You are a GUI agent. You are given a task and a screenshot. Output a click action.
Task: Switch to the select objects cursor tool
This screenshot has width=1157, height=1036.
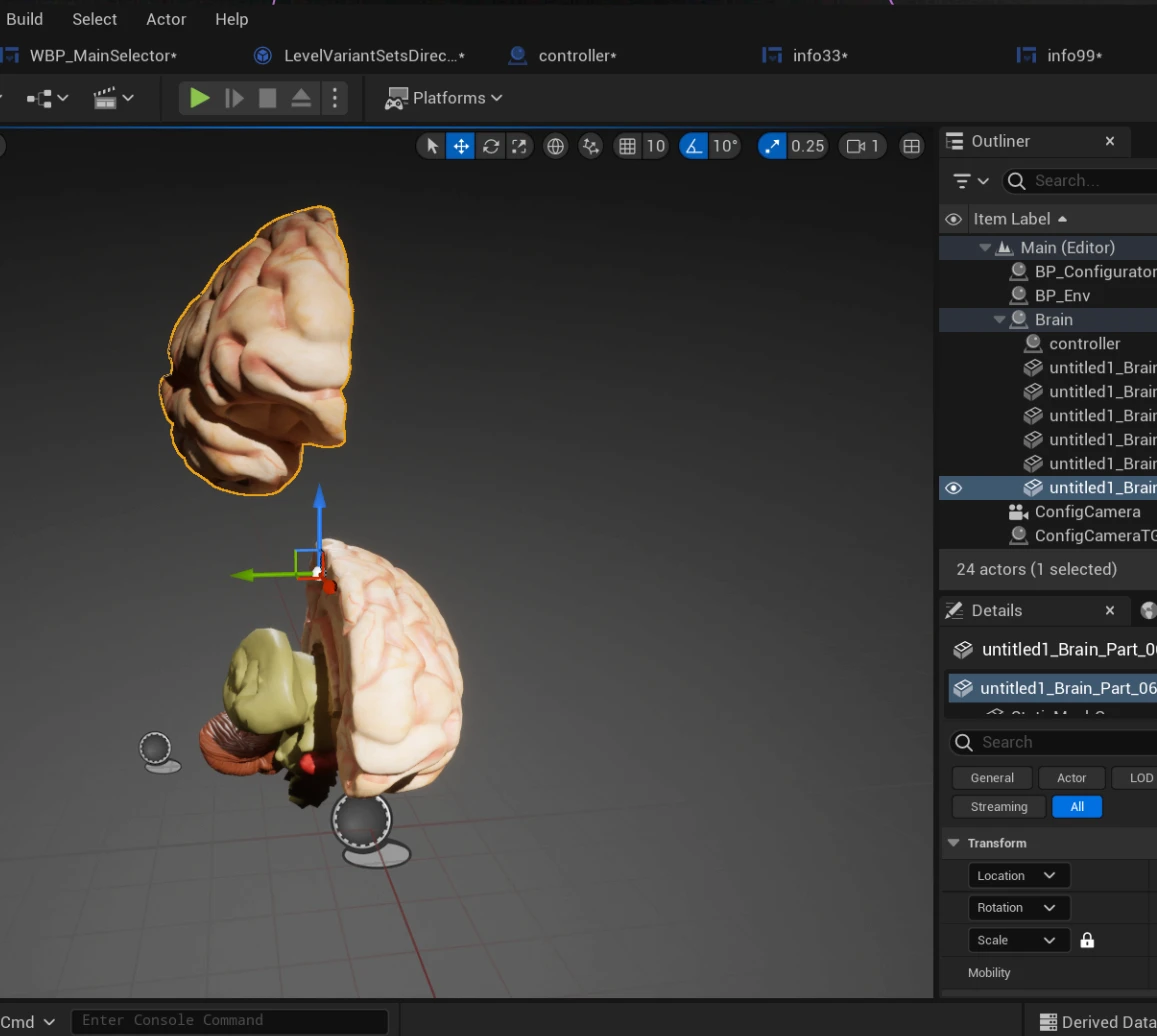pos(432,146)
